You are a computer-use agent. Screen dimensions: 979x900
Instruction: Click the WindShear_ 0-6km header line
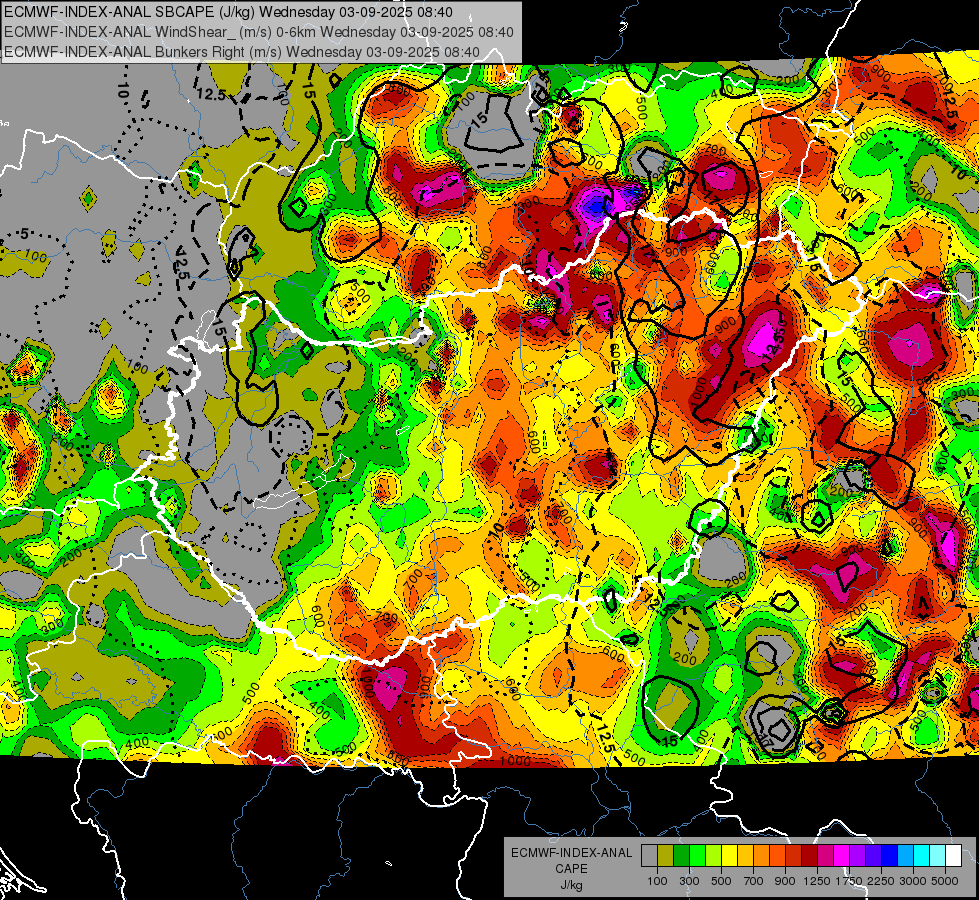coord(259,32)
